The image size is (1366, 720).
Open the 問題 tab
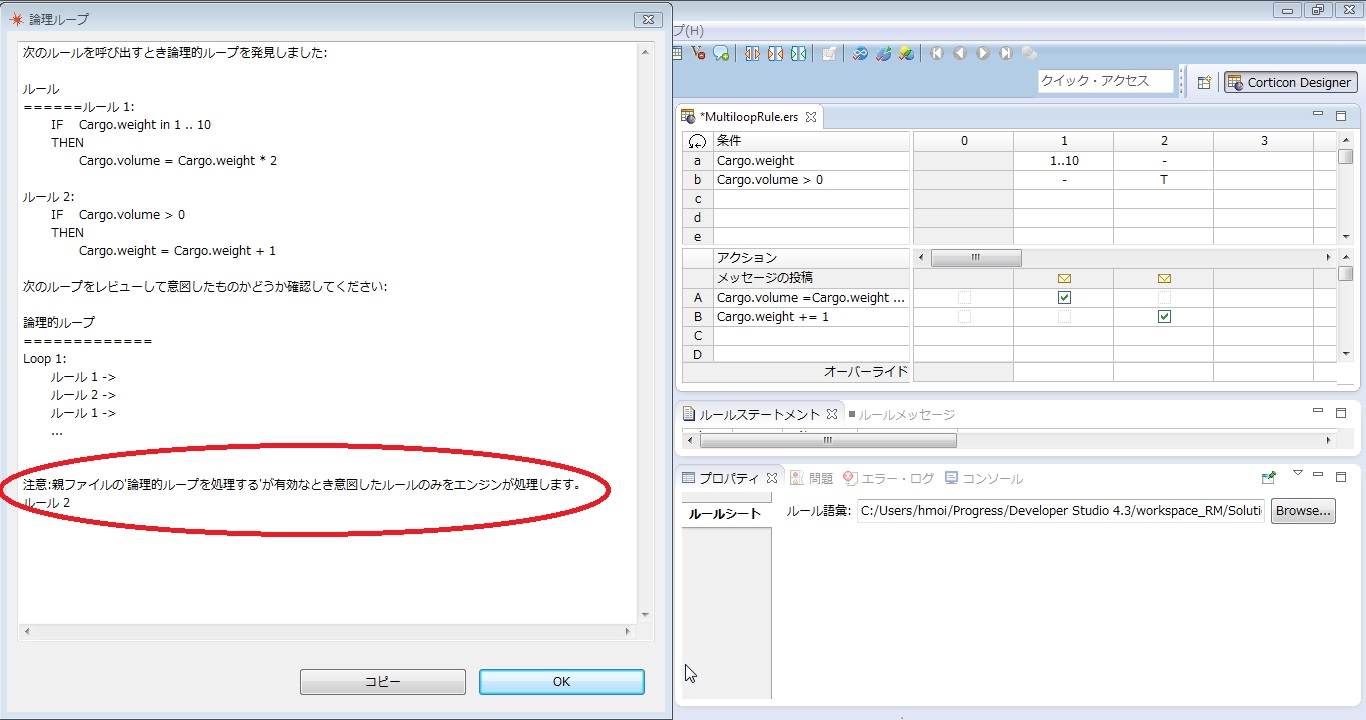[x=812, y=479]
